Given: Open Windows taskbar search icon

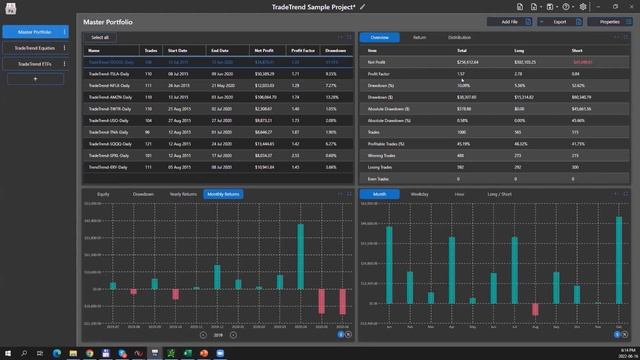Looking at the screenshot, I should (24, 353).
